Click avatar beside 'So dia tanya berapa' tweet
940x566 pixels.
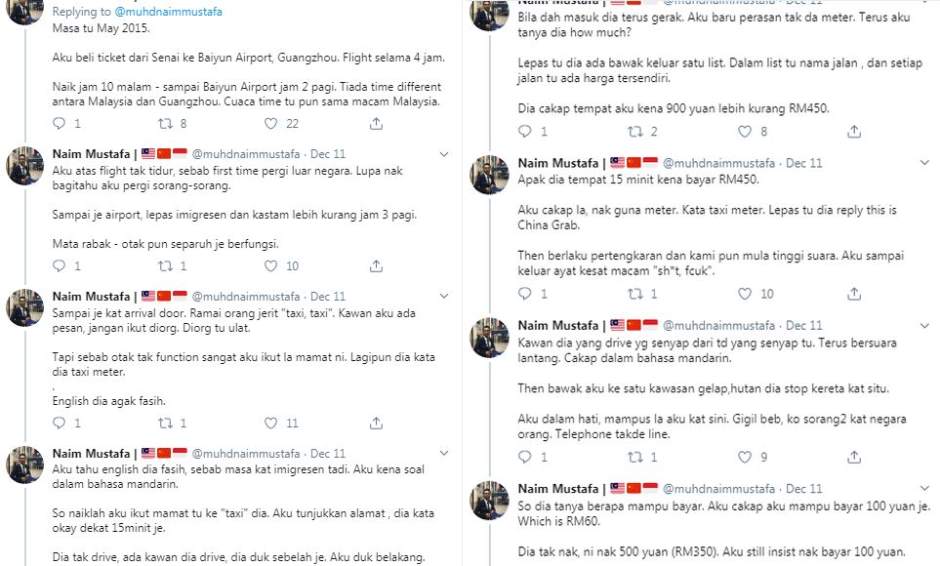click(490, 500)
